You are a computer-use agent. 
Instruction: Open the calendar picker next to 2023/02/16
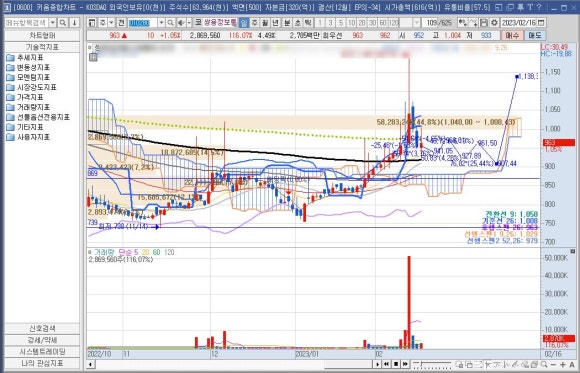541,23
